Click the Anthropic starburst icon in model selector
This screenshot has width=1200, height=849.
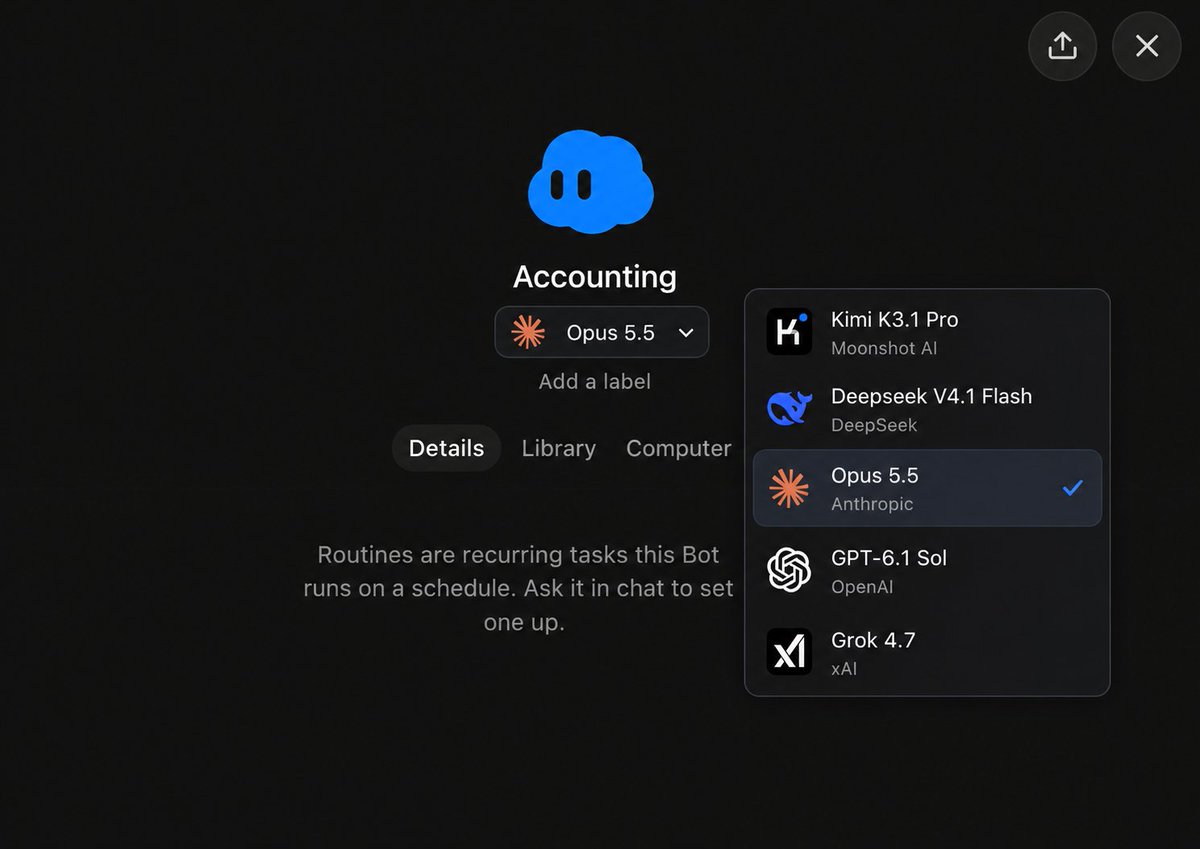point(528,333)
